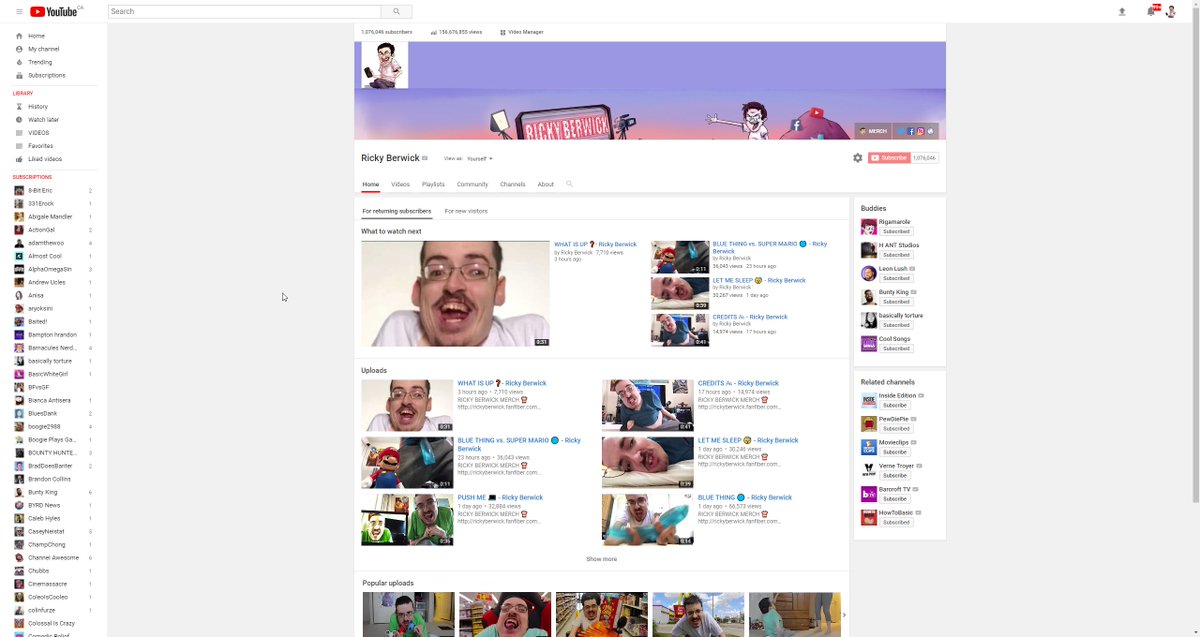Open the first Popular uploads thumbnail

tap(408, 614)
